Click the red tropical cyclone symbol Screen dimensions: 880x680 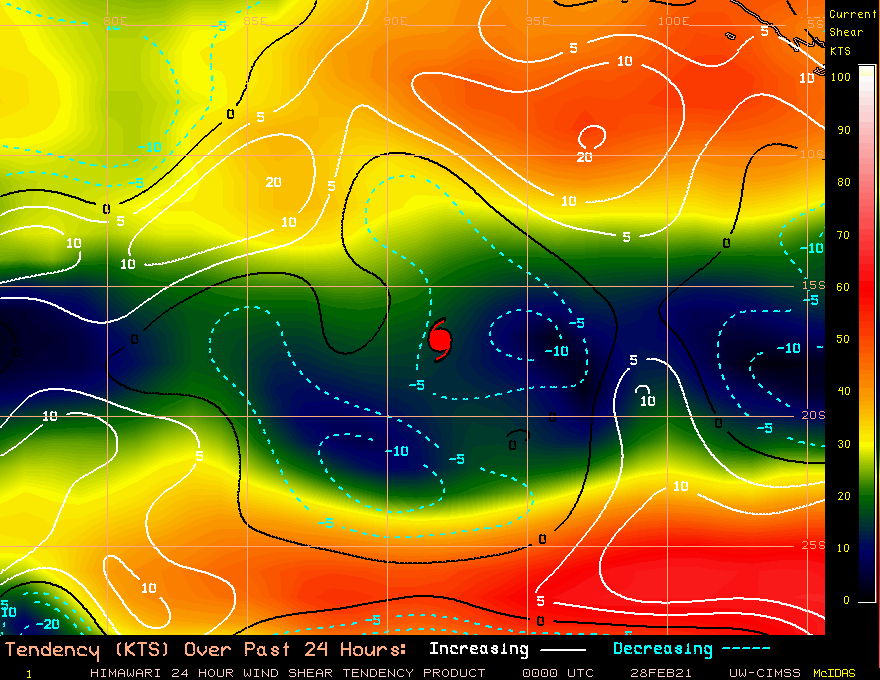point(439,339)
